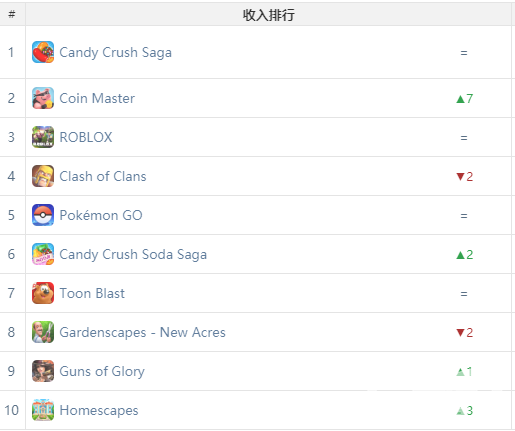Click the Guns of Glory icon
This screenshot has width=515, height=431.
(x=43, y=371)
